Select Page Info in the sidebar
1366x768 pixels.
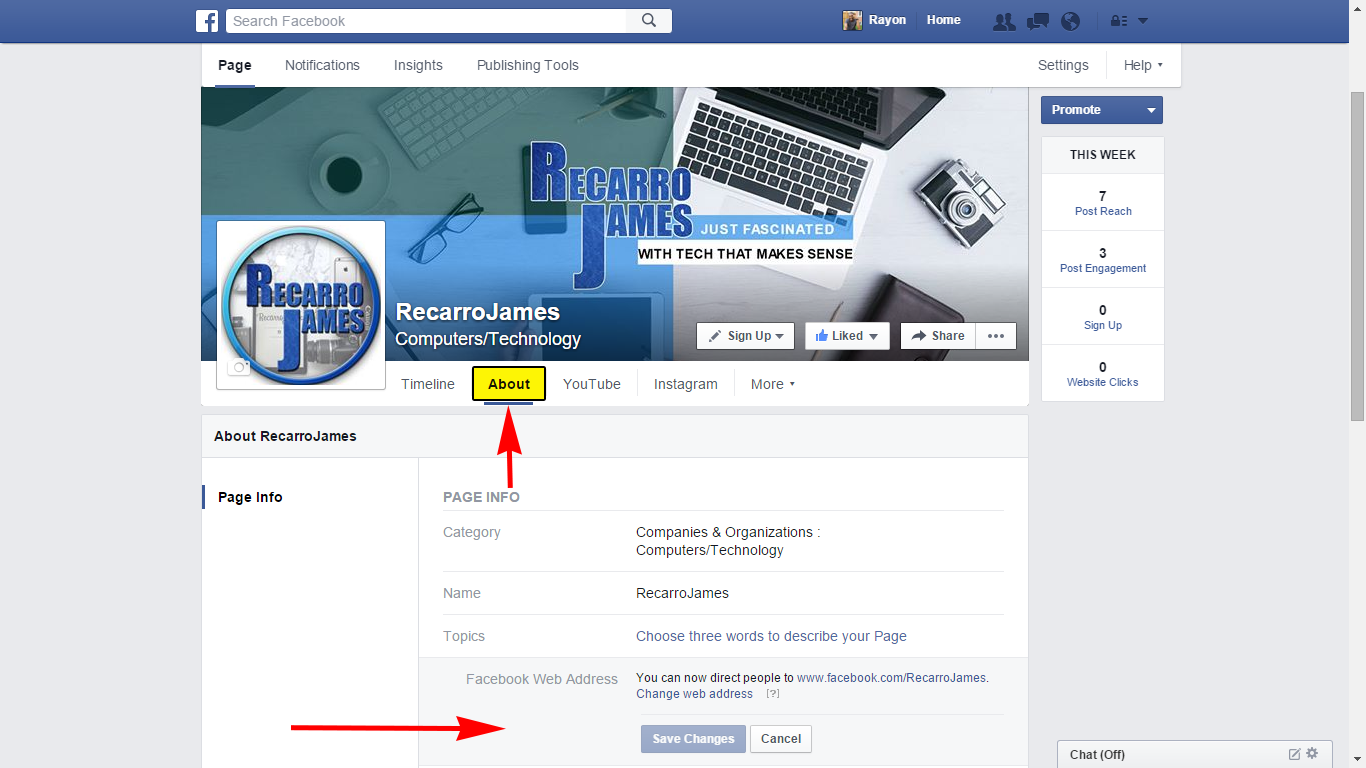pos(250,497)
